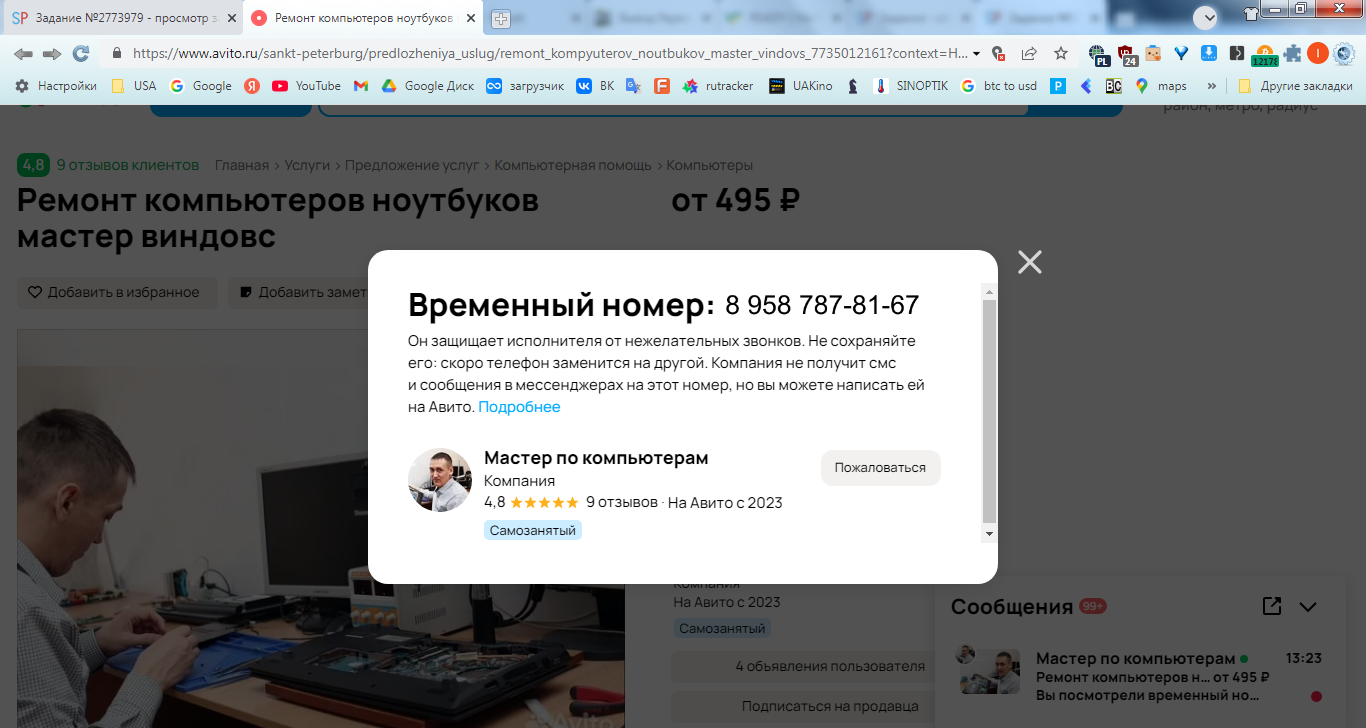Click 9 отзывов клиентов link

coord(127,165)
